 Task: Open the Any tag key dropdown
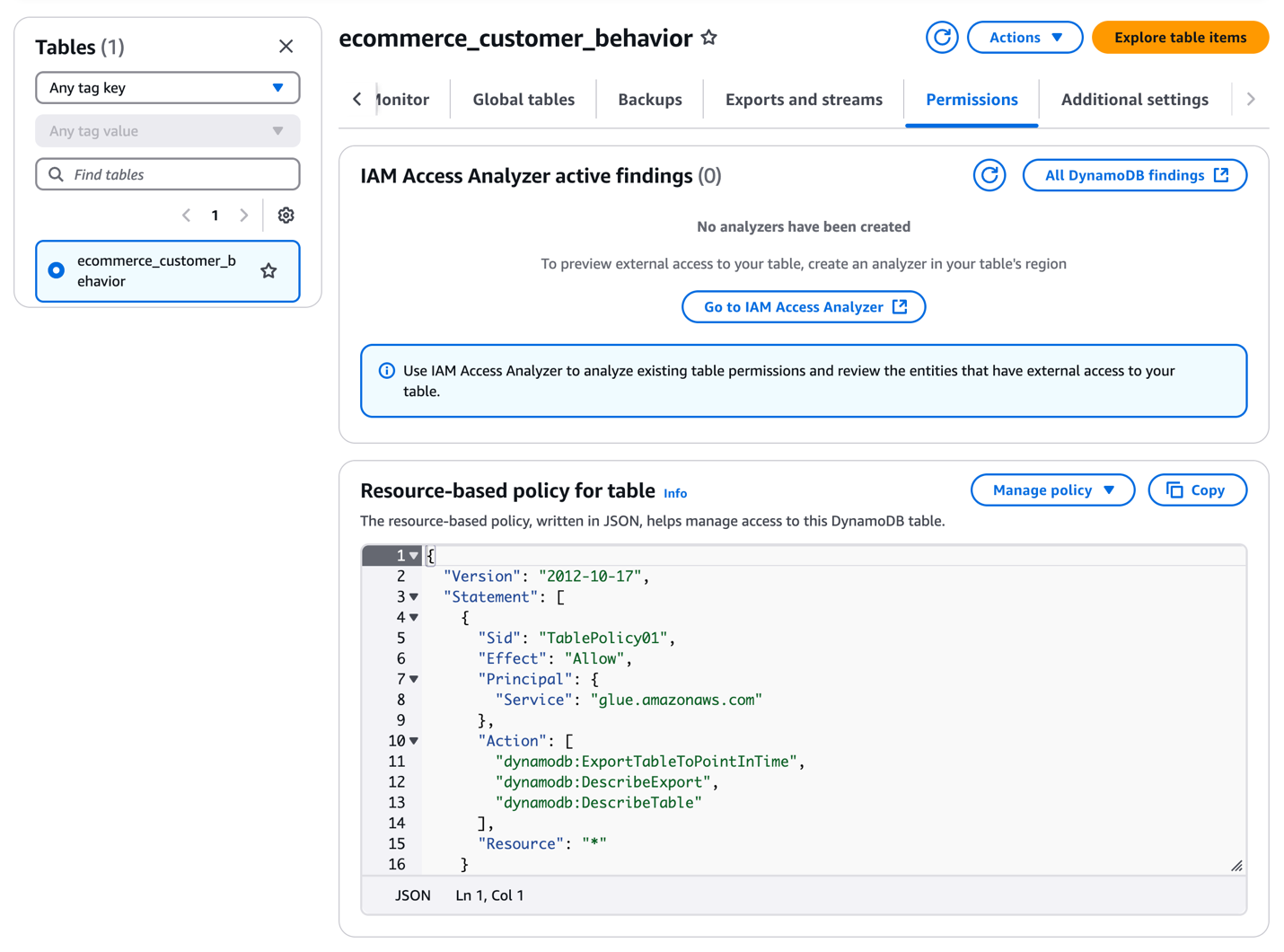click(x=168, y=88)
